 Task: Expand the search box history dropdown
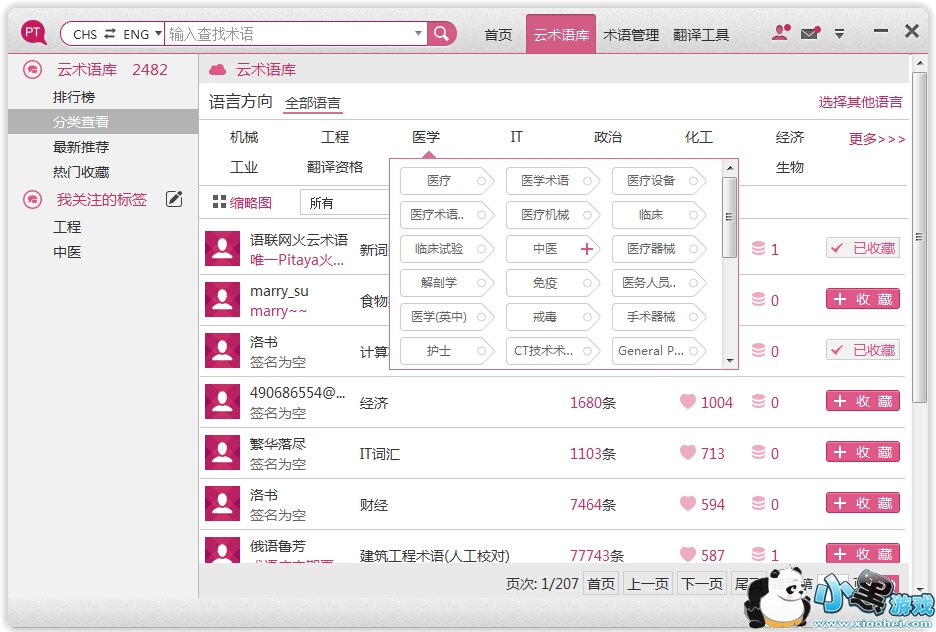[x=418, y=34]
